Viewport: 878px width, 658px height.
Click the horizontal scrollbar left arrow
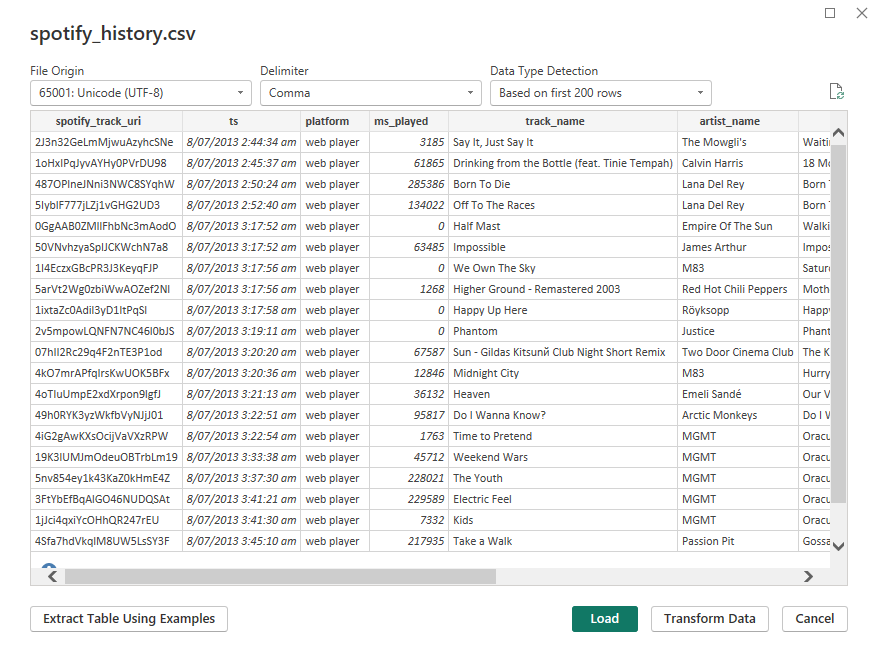[x=52, y=576]
